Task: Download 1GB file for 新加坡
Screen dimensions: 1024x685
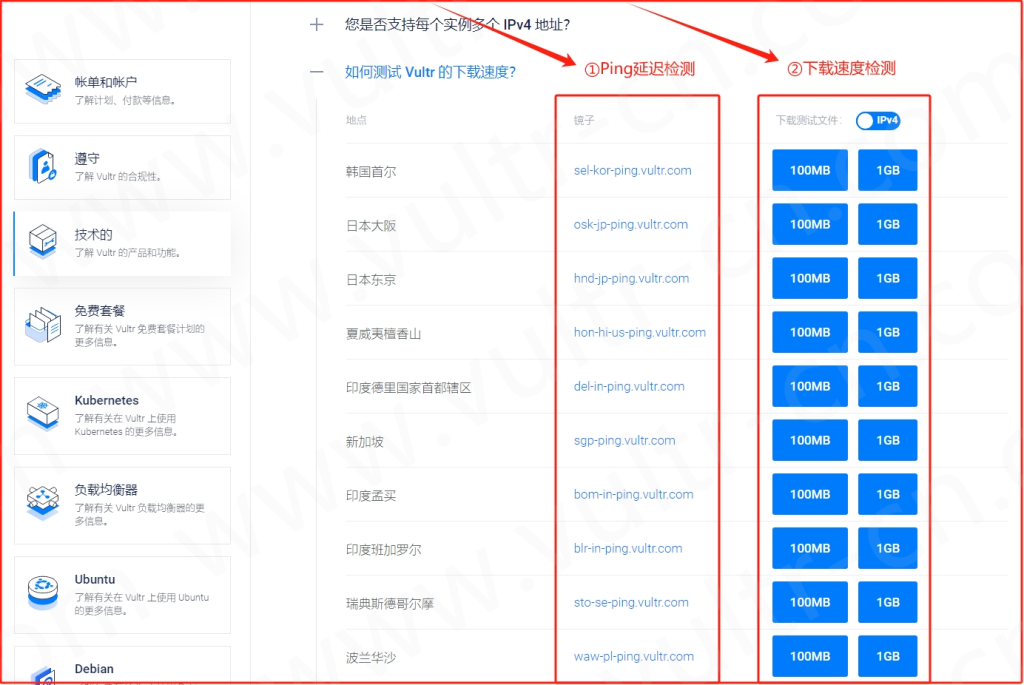Action: [888, 441]
